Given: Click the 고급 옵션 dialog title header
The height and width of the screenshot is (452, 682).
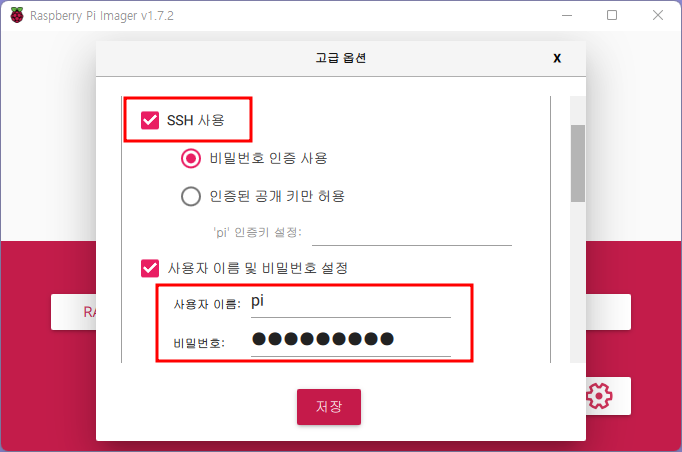Looking at the screenshot, I should click(x=341, y=58).
